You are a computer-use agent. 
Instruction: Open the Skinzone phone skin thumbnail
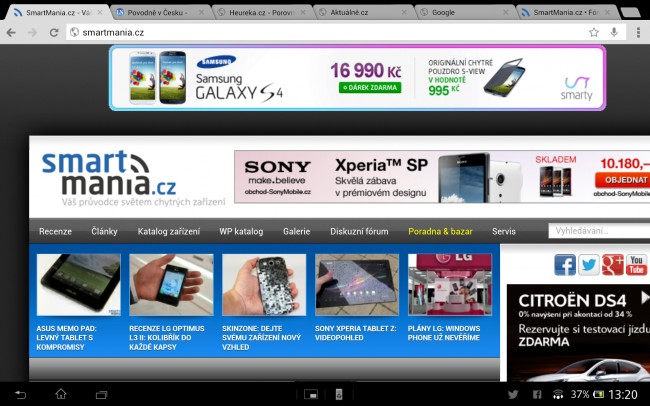pyautogui.click(x=264, y=285)
